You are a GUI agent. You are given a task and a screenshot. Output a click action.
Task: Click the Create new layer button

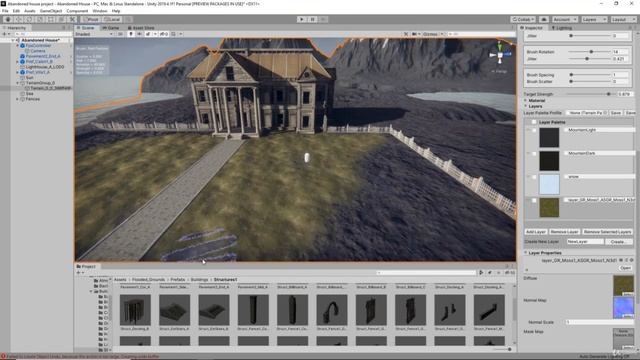(618, 242)
